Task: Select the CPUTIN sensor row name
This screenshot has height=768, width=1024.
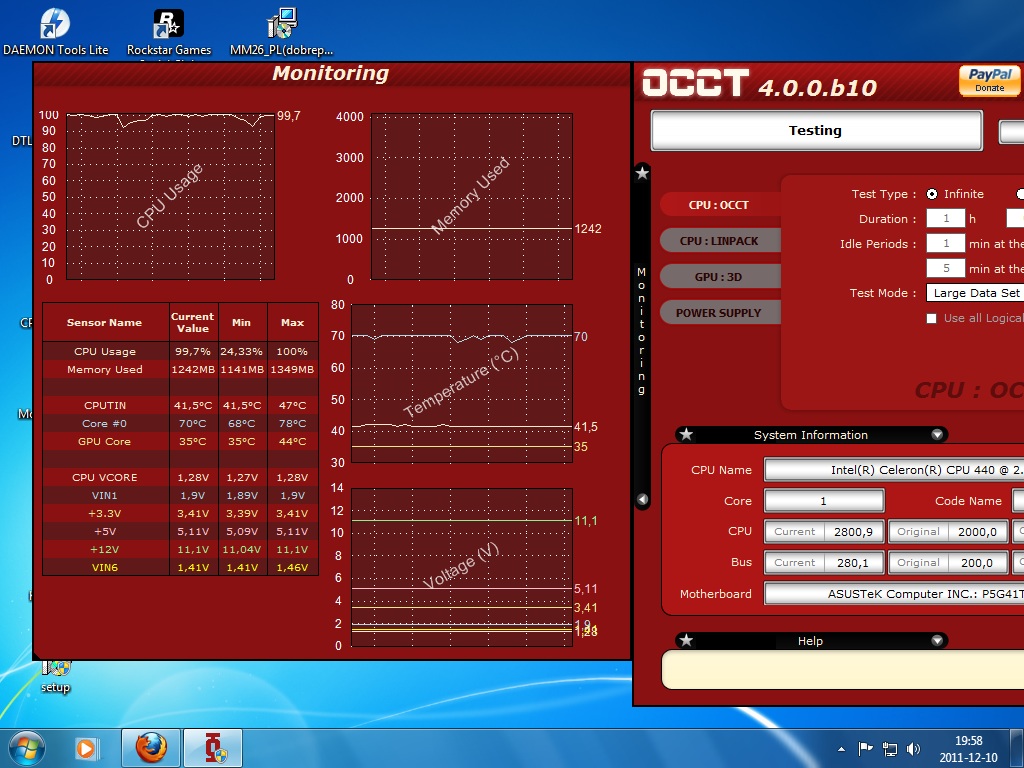Action: pyautogui.click(x=105, y=406)
